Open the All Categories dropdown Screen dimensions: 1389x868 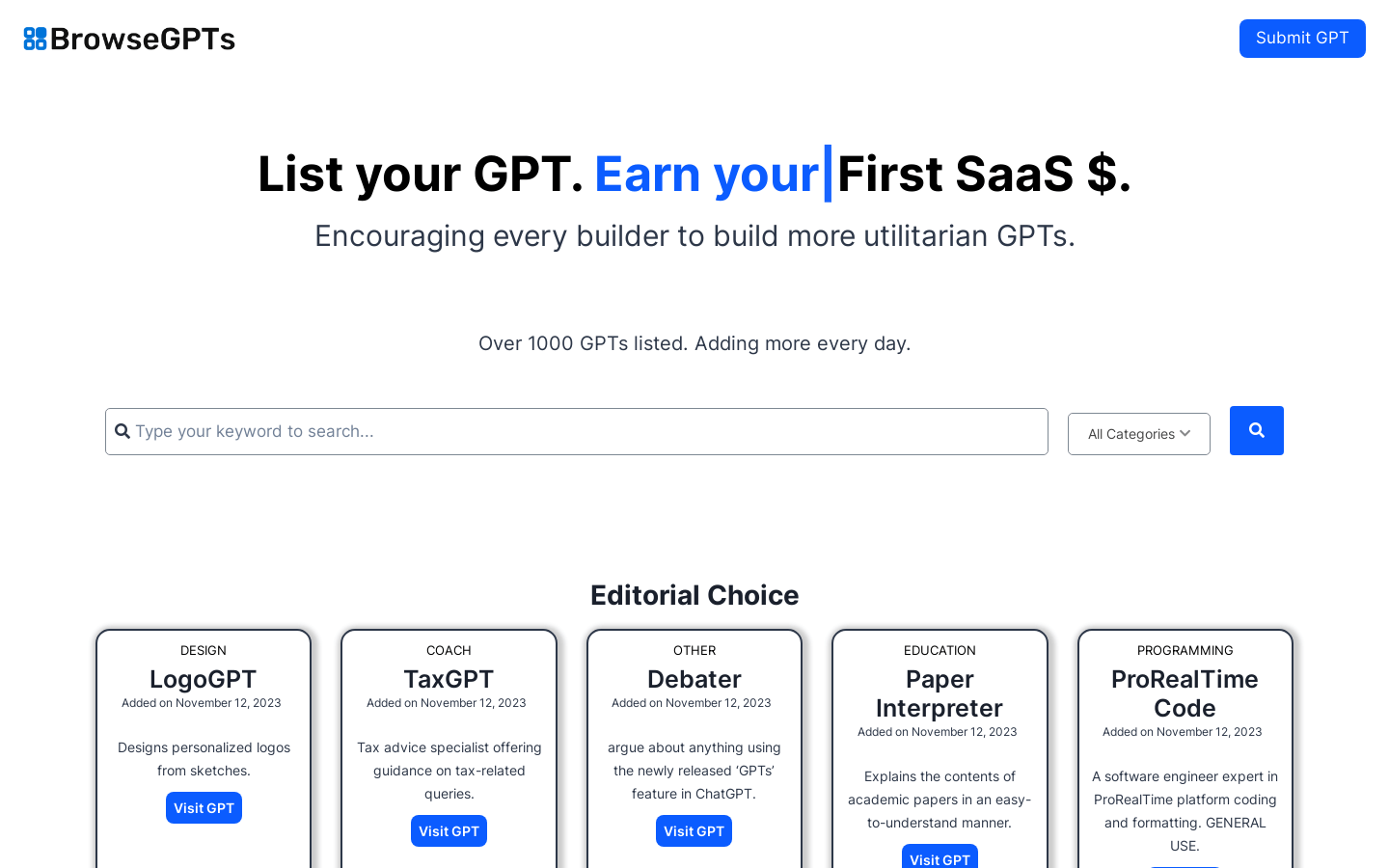(x=1138, y=434)
